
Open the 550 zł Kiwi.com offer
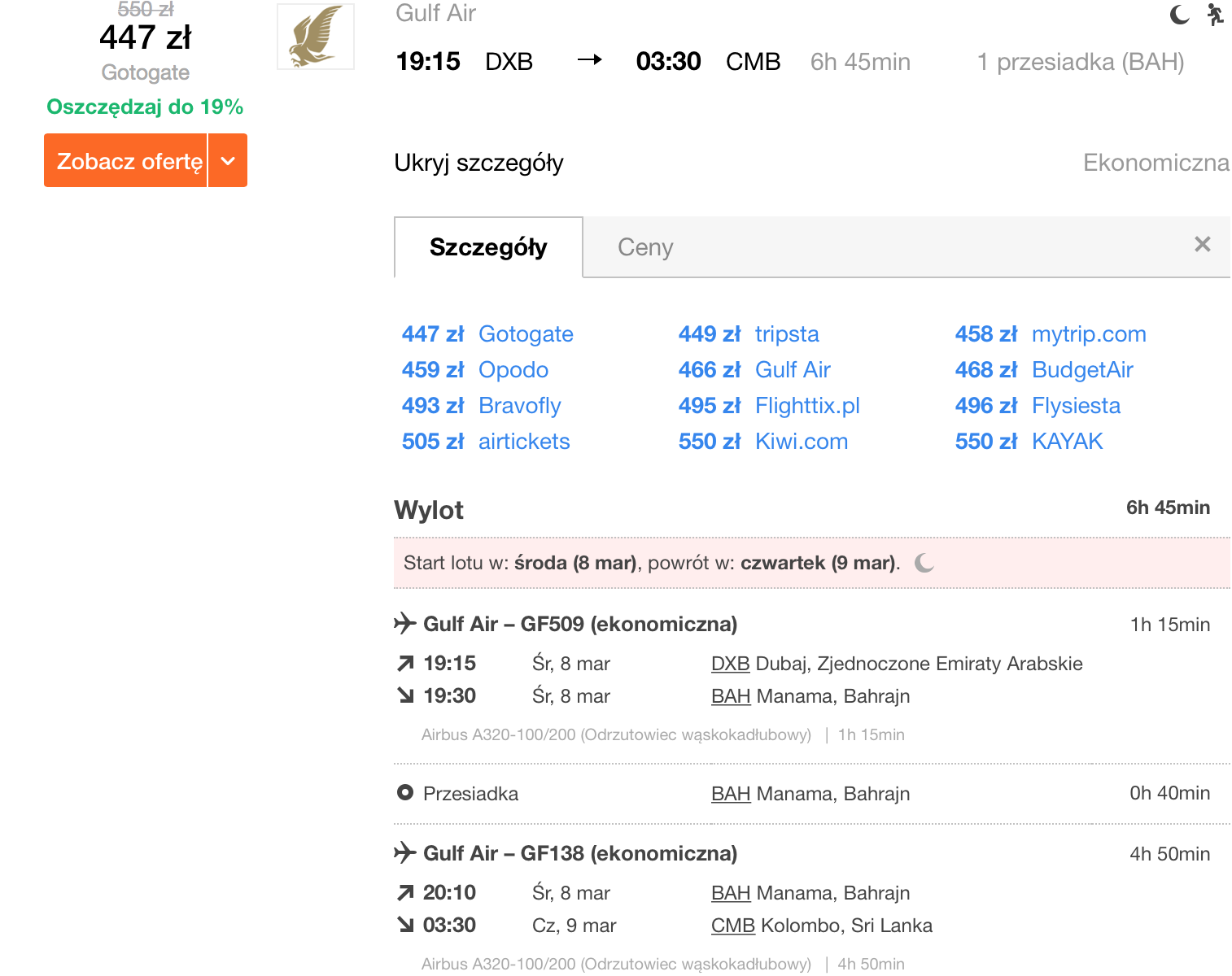point(763,442)
